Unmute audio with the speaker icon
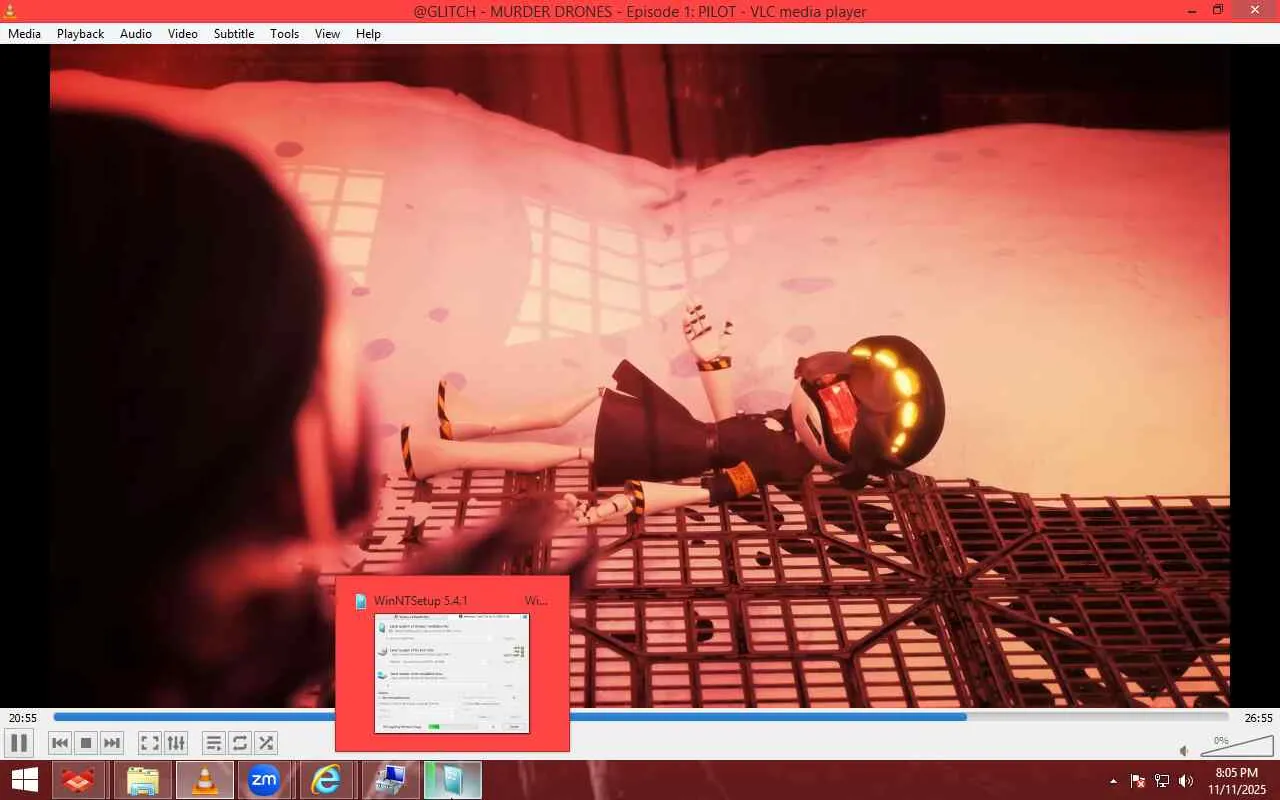This screenshot has width=1280, height=800. pos(1184,750)
